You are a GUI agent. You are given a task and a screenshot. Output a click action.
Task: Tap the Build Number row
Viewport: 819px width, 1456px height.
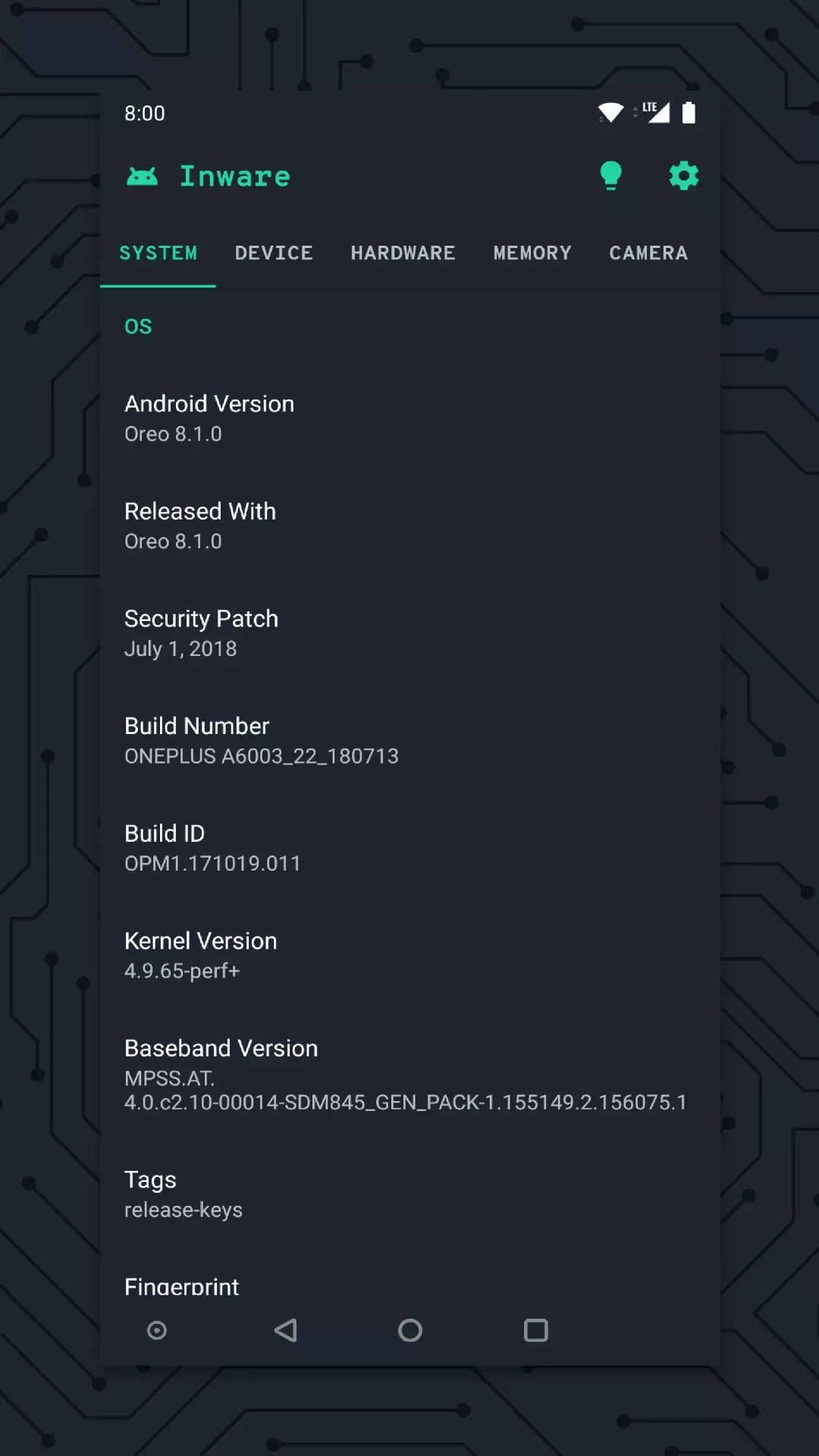click(410, 741)
